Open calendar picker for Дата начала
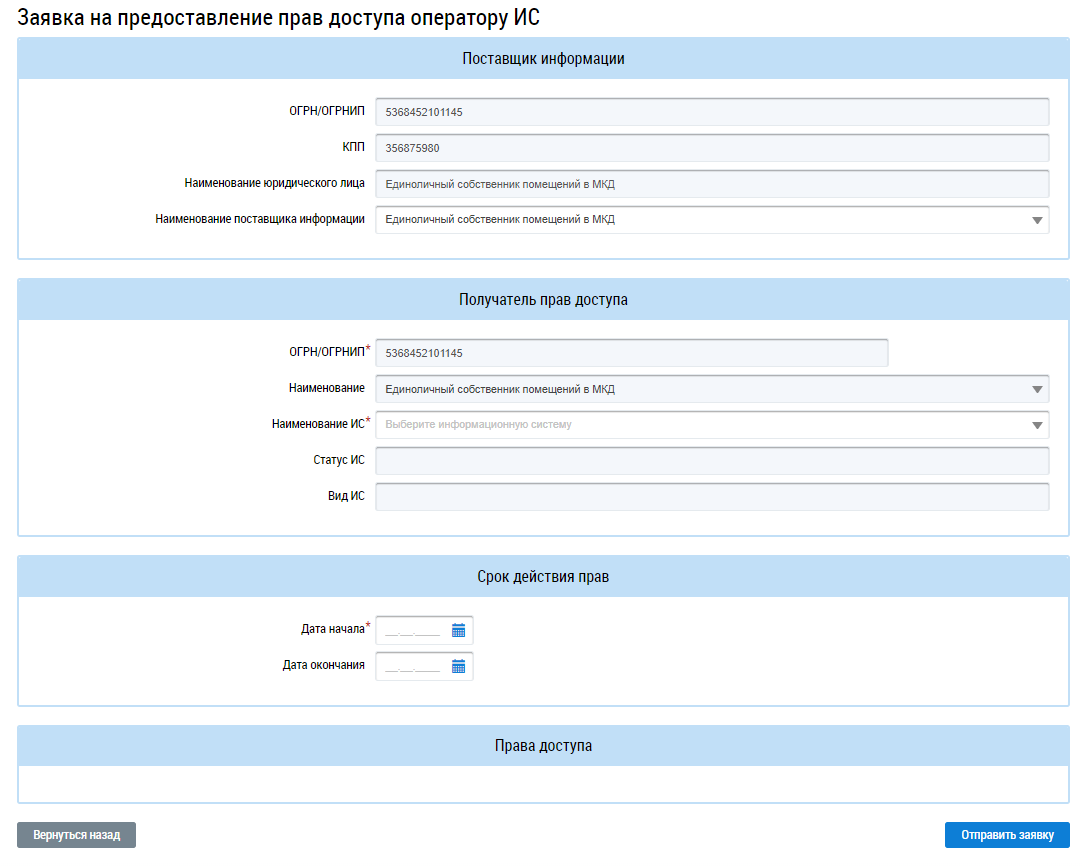 coord(458,630)
